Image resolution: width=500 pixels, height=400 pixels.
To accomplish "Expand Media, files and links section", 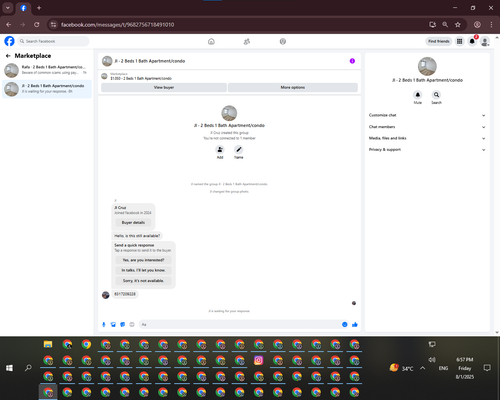I will pyautogui.click(x=427, y=138).
